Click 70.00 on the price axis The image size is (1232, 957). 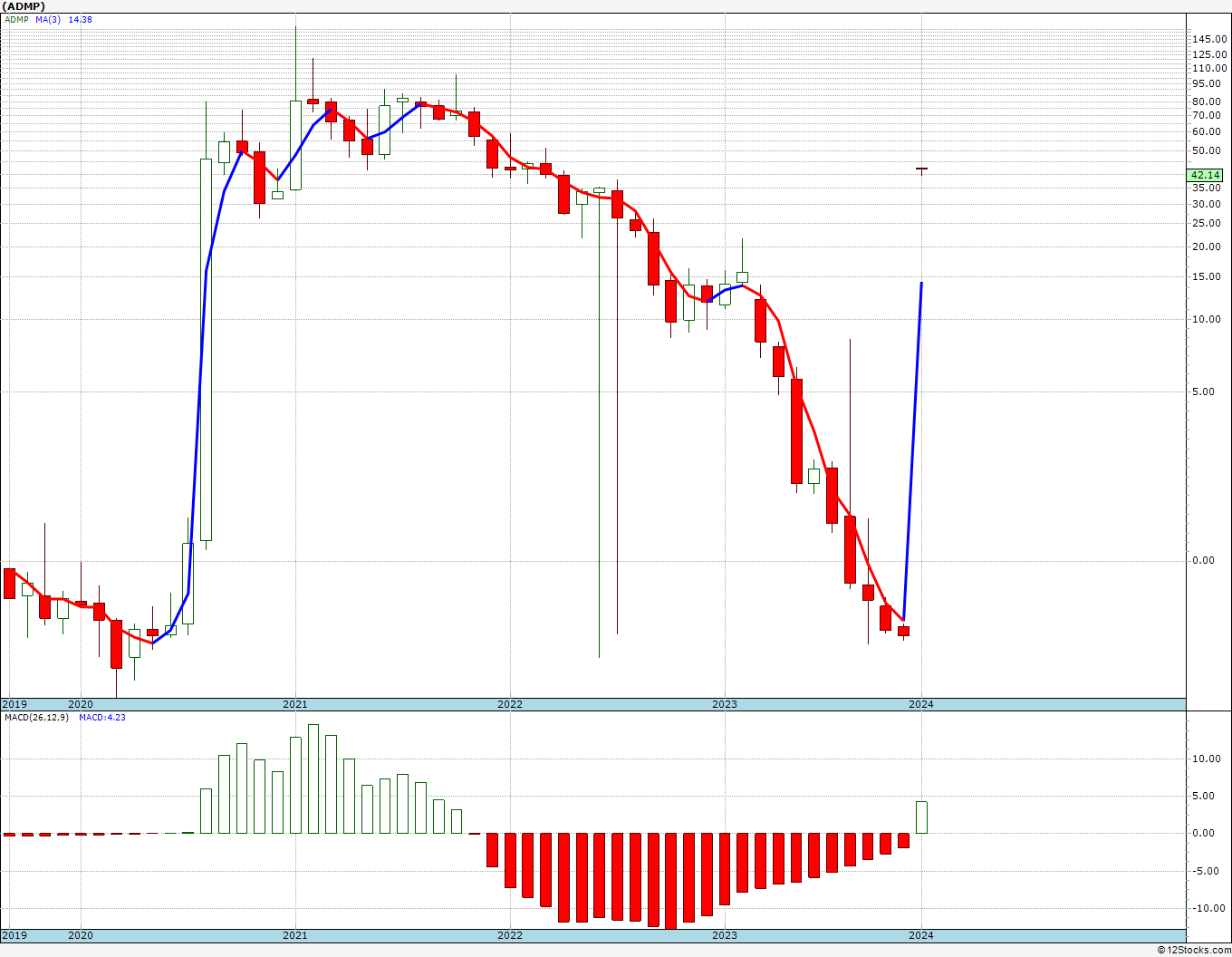coord(1208,115)
